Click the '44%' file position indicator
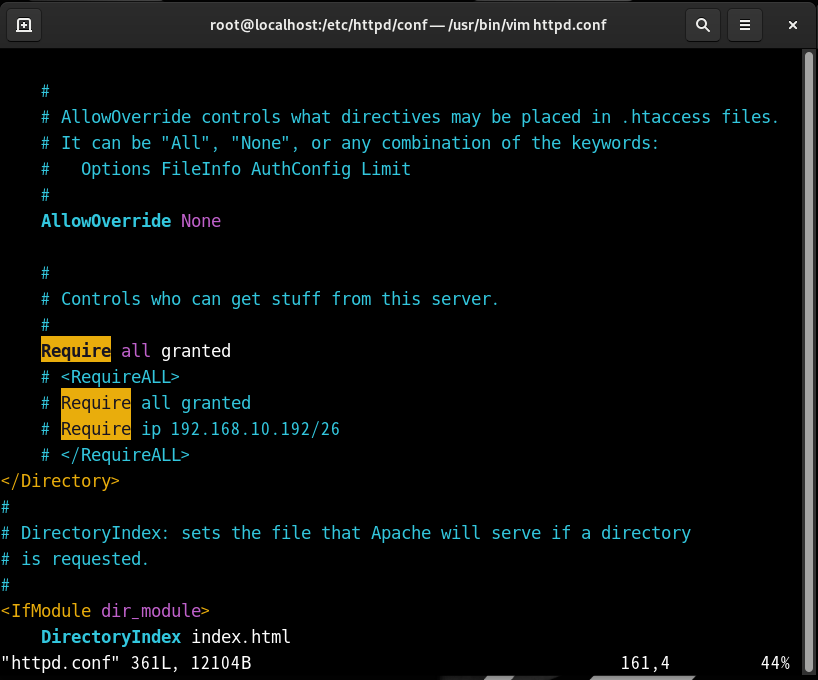This screenshot has width=818, height=680. pyautogui.click(x=775, y=663)
